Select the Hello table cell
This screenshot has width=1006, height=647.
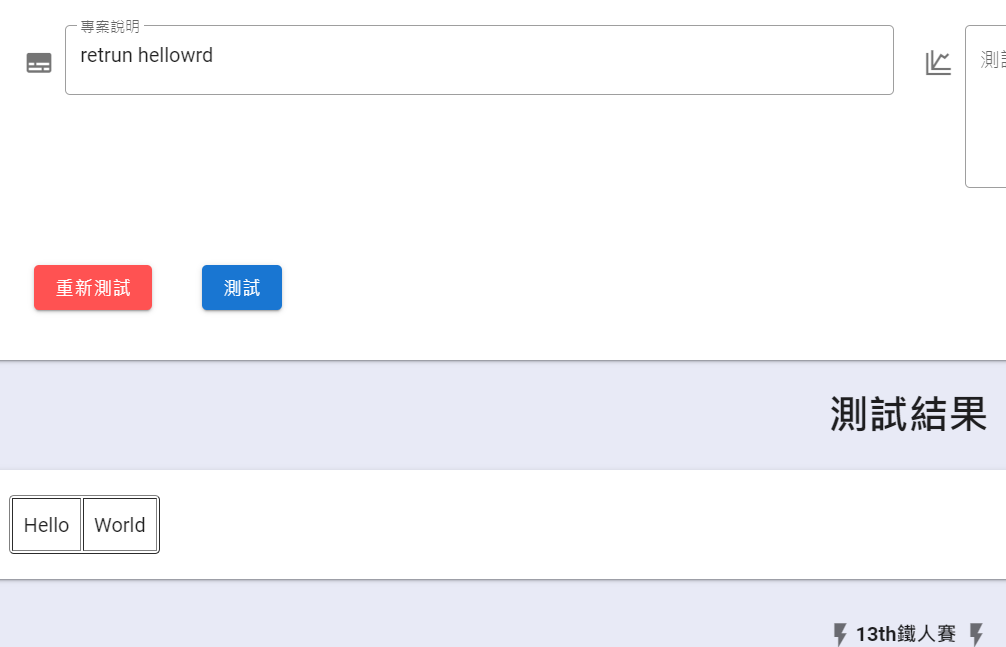[x=46, y=524]
